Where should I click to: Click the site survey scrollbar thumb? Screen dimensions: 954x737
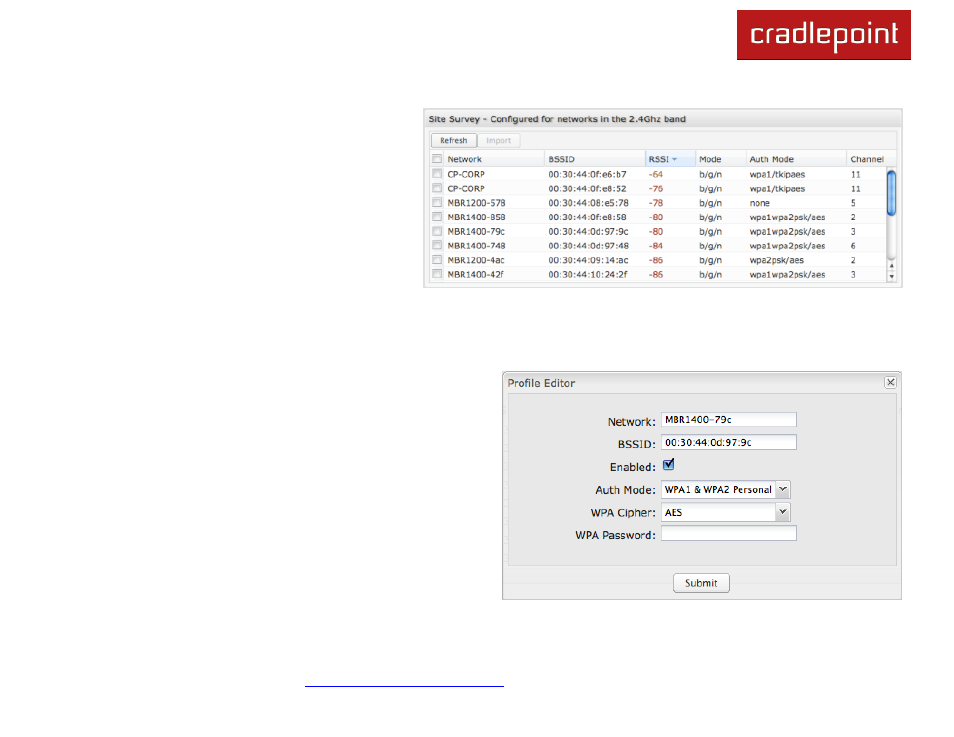(x=891, y=193)
